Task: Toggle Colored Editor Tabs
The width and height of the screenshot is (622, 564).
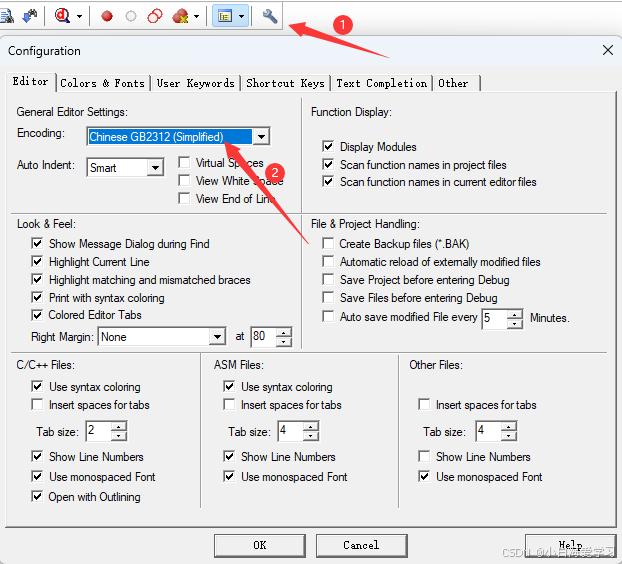Action: pos(37,315)
